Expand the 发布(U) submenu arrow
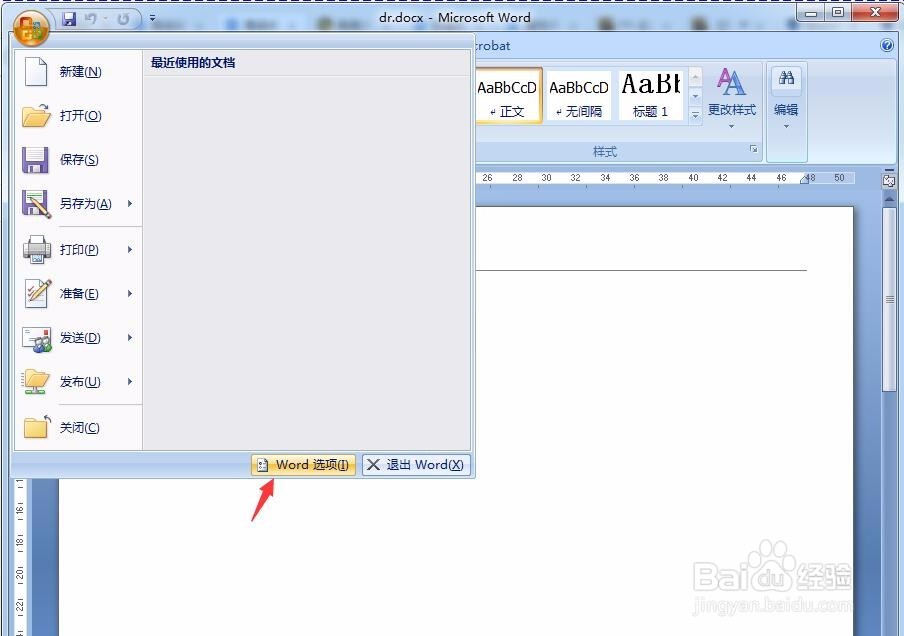This screenshot has width=904, height=636. [x=130, y=381]
